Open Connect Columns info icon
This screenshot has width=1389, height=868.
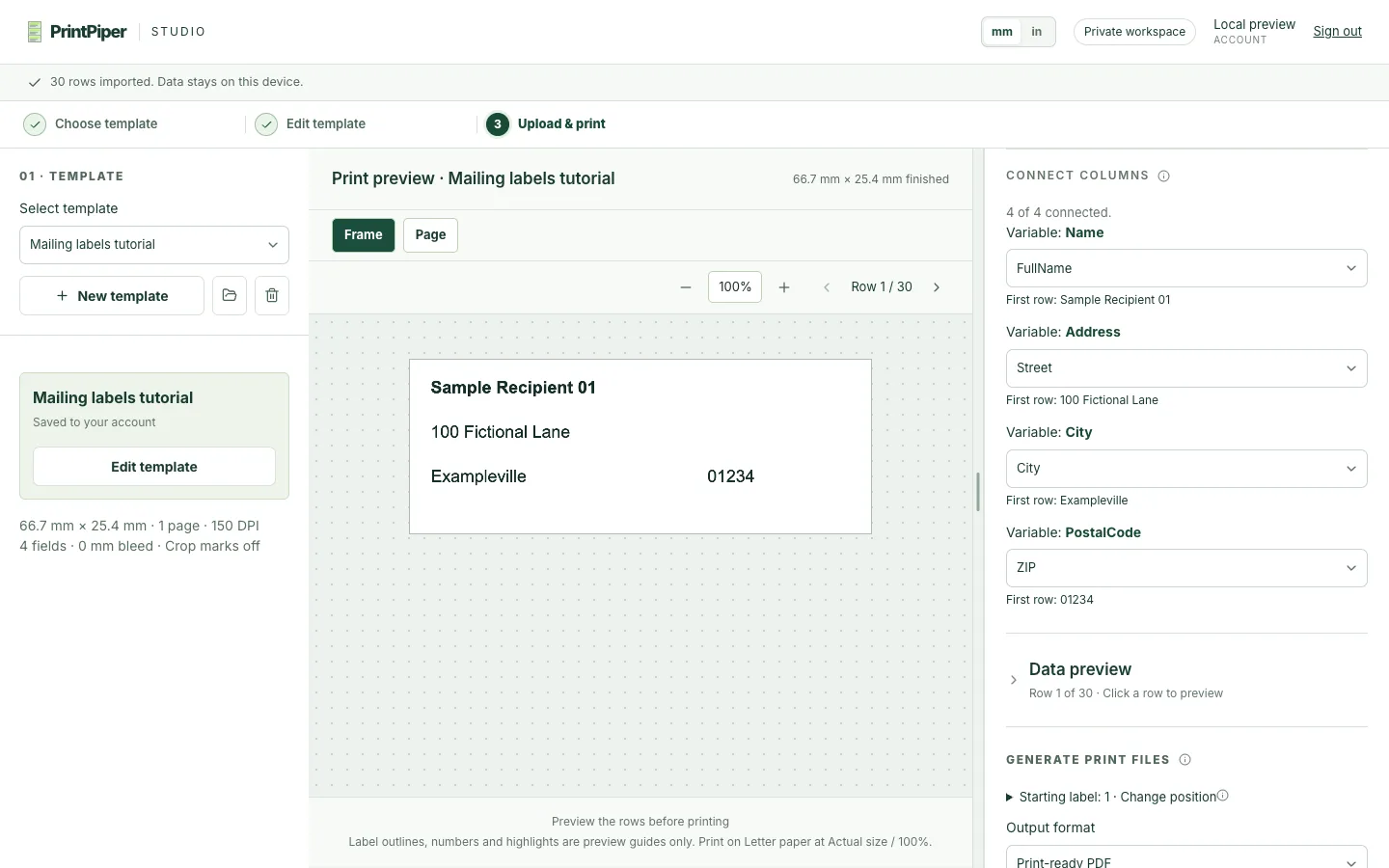tap(1163, 176)
